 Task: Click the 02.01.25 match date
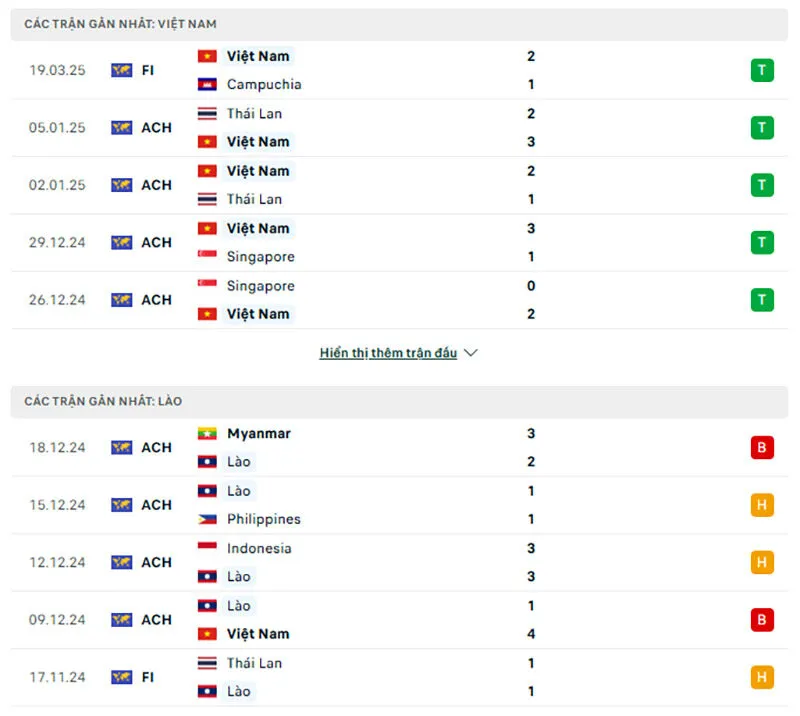pyautogui.click(x=57, y=185)
